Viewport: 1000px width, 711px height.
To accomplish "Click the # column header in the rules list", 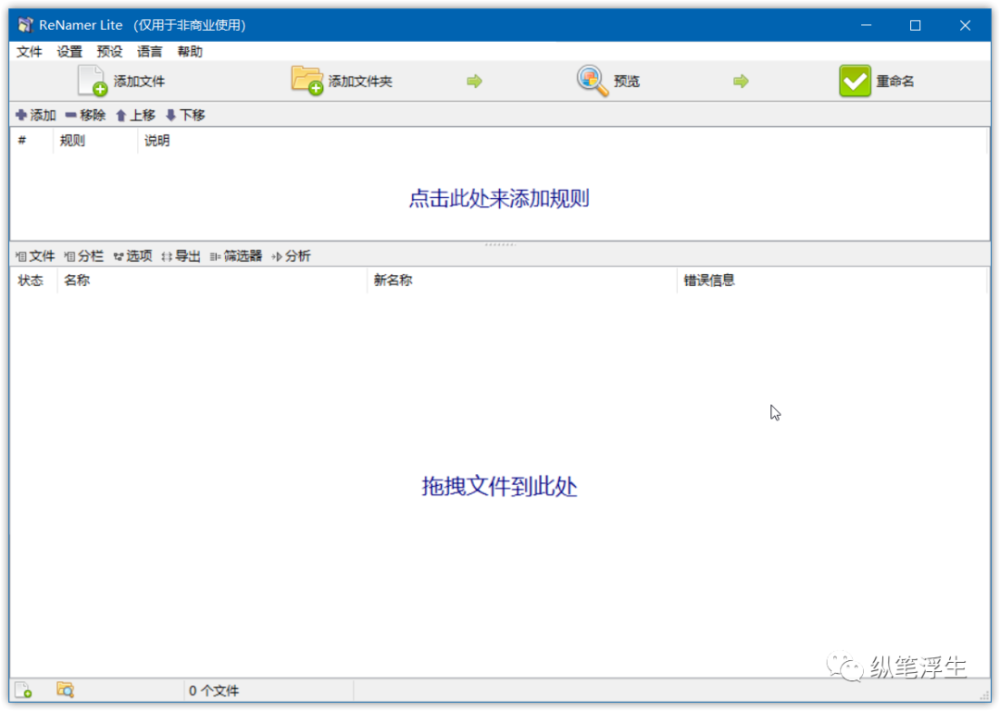I will pos(31,140).
